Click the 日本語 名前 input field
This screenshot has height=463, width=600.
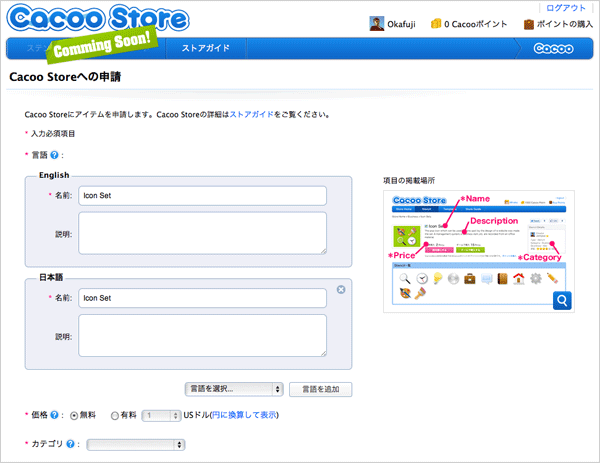pos(202,298)
